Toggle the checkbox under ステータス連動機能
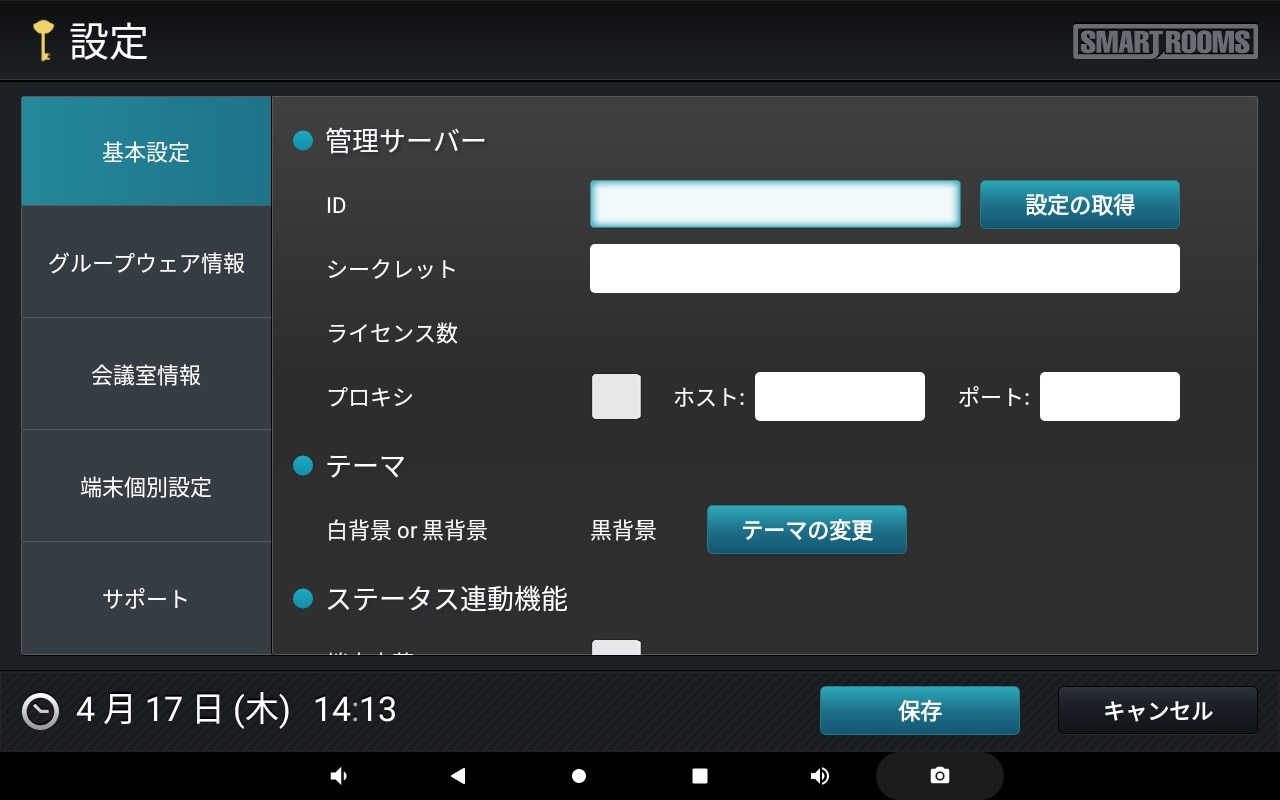Image resolution: width=1280 pixels, height=800 pixels. click(616, 648)
